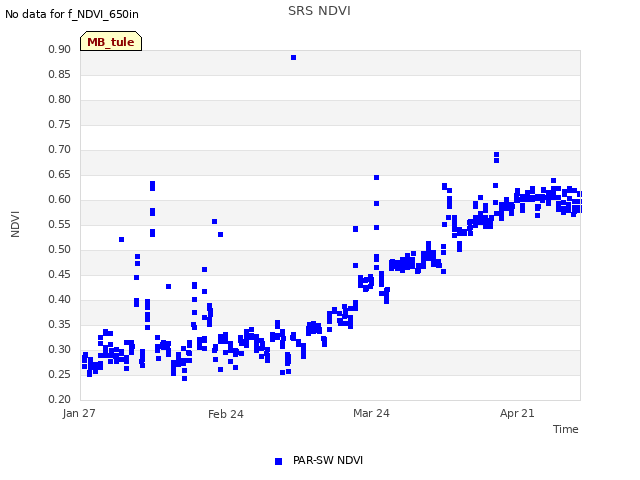Click the 0.35 y-axis tick label
Image resolution: width=640 pixels, height=480 pixels.
[60, 324]
